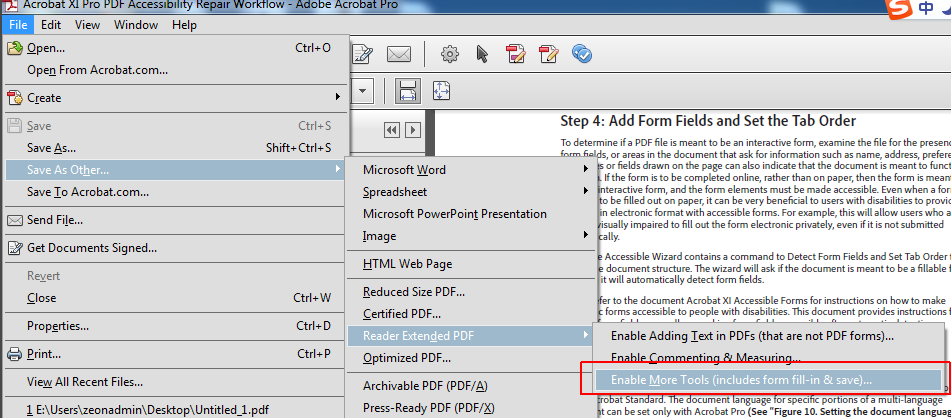Choose Archivable PDF (PDF/A)
The height and width of the screenshot is (418, 951).
(471, 386)
